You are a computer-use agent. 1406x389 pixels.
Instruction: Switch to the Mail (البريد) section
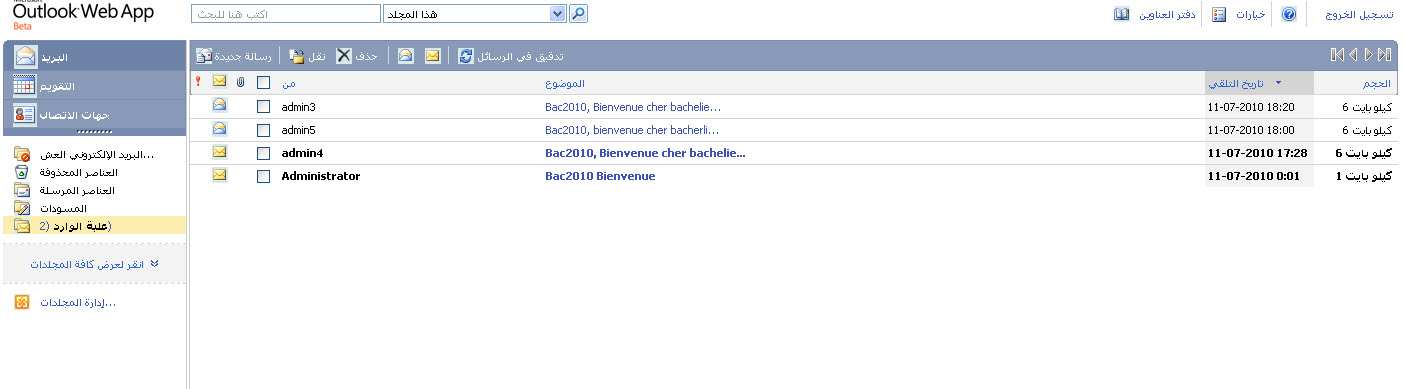[94, 57]
